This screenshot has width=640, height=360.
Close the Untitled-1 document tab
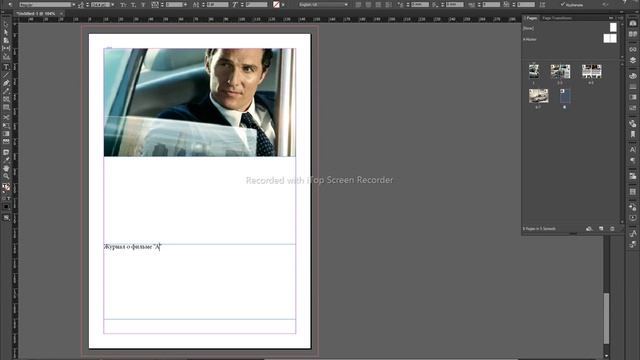(61, 13)
